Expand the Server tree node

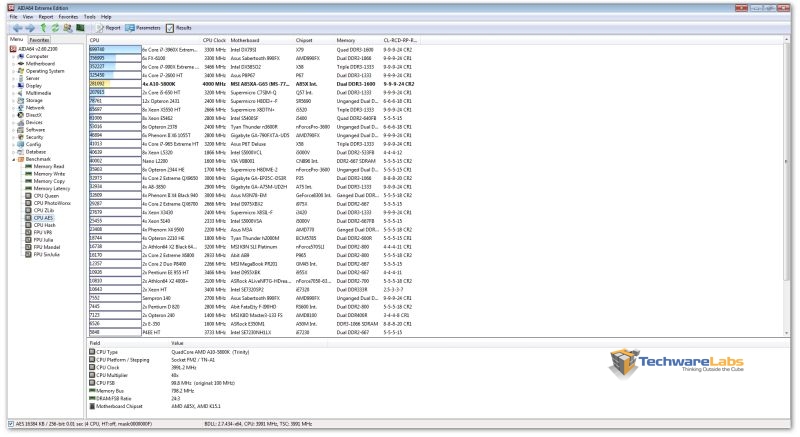point(14,79)
